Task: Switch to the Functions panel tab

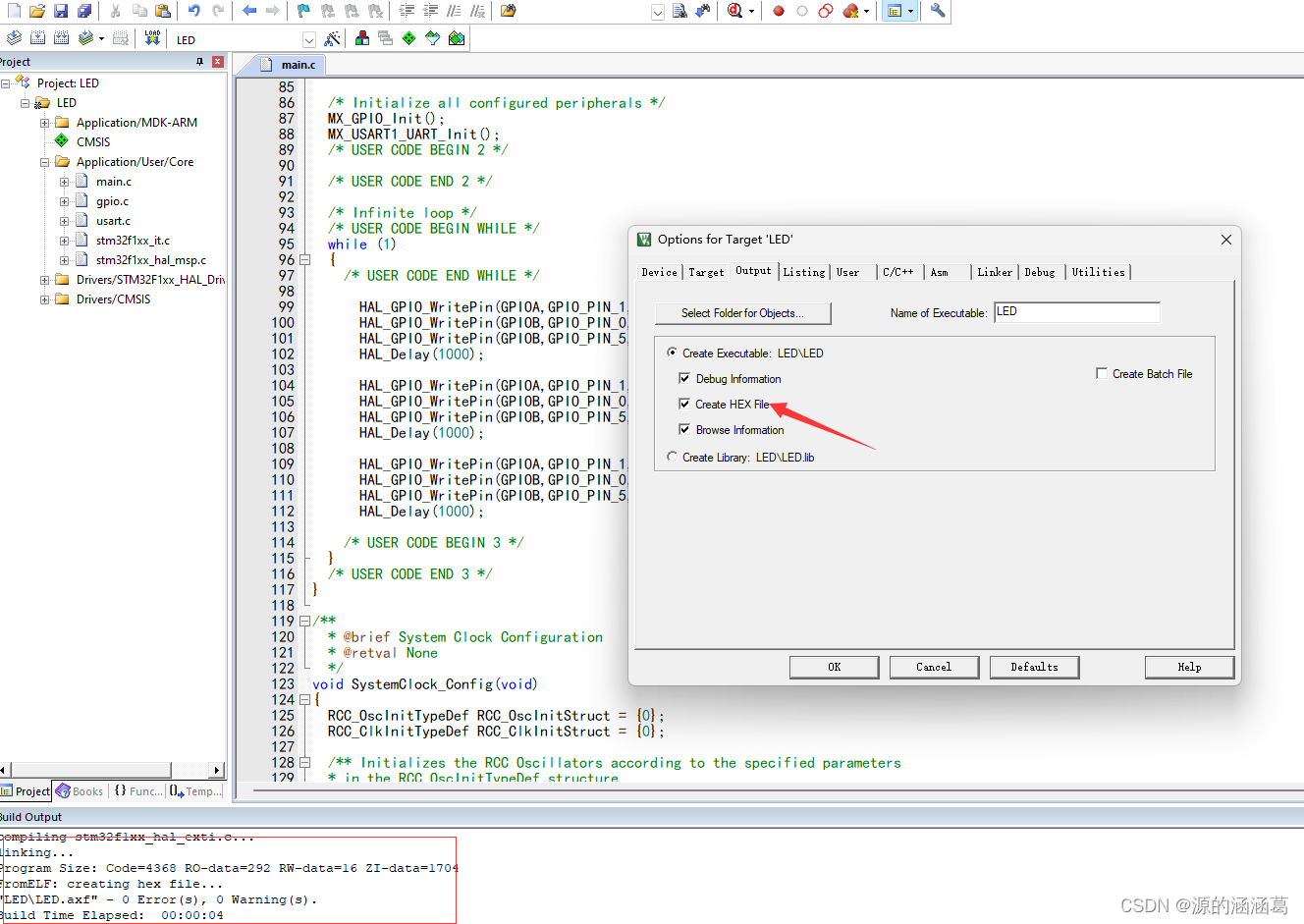Action: (x=137, y=791)
